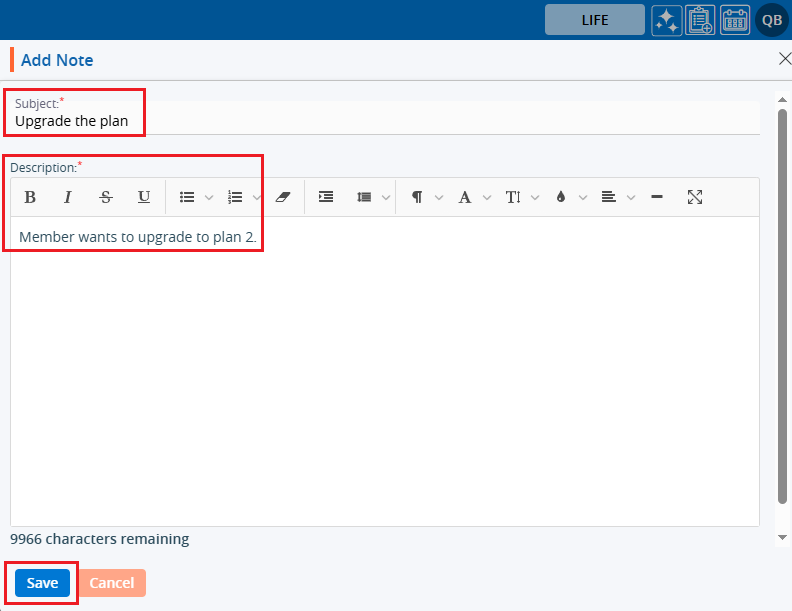Open the QB user profile avatar

click(772, 20)
